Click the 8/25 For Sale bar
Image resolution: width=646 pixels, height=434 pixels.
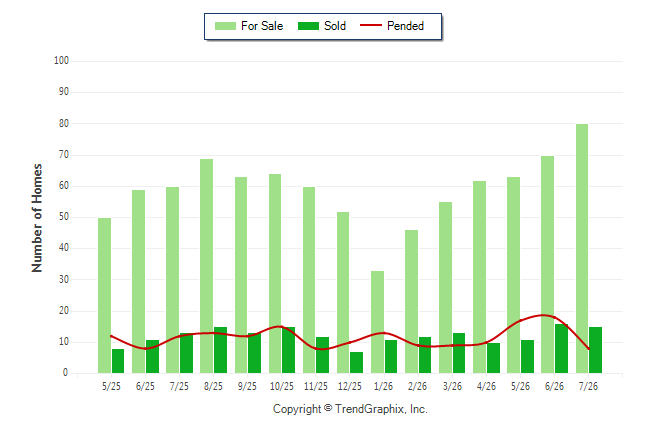[x=207, y=266]
